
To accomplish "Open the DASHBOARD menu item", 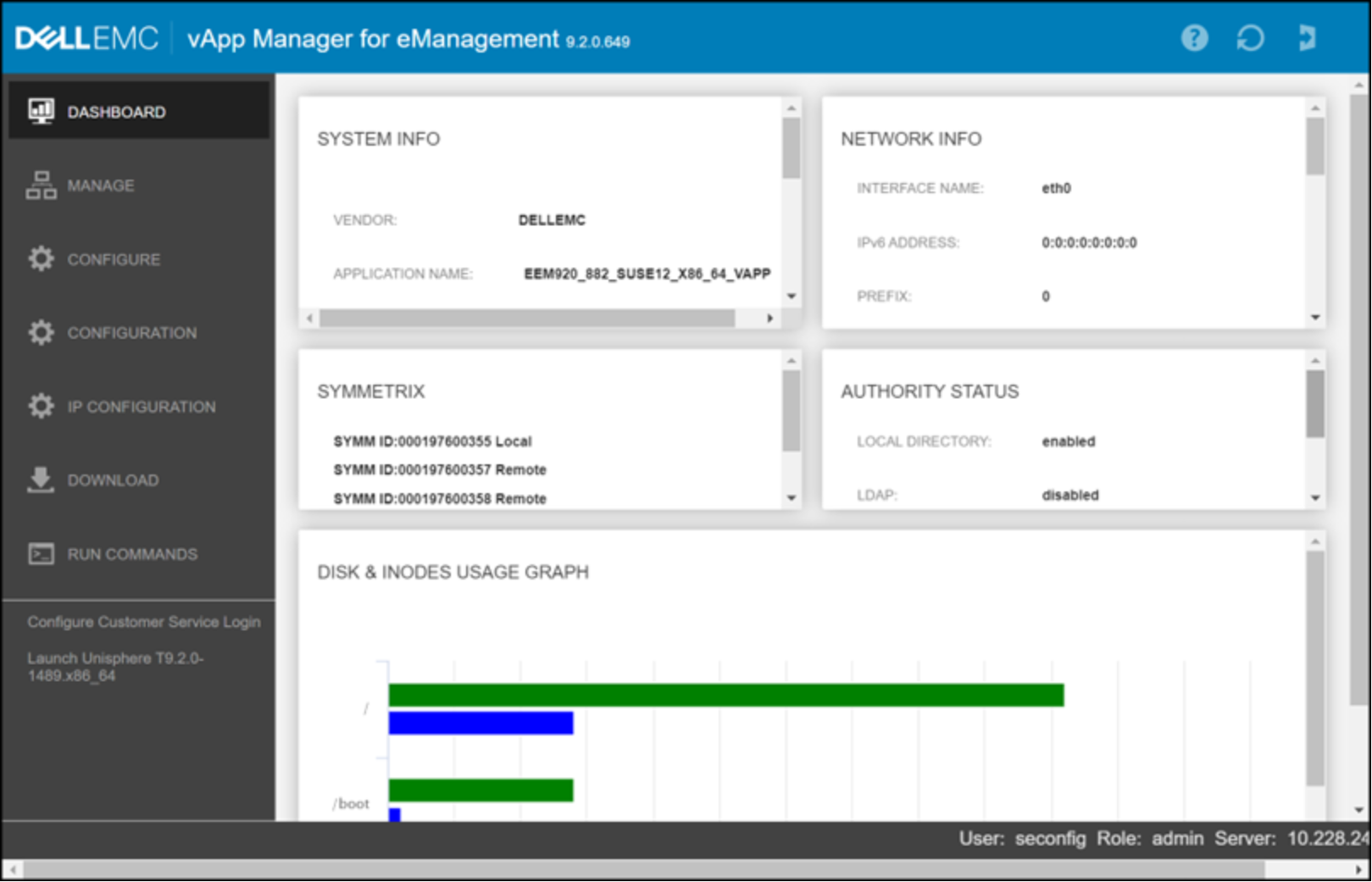I will coord(139,111).
